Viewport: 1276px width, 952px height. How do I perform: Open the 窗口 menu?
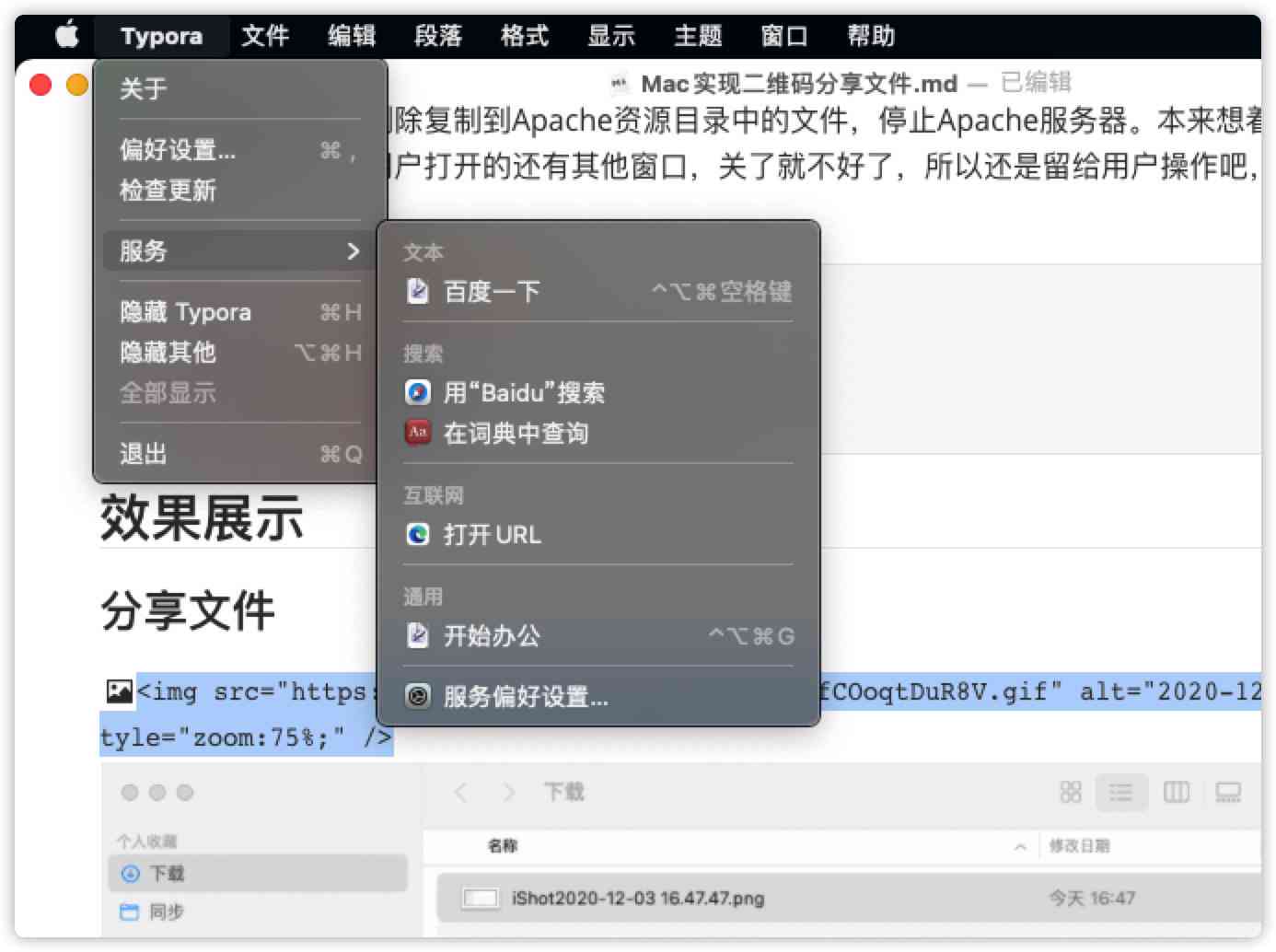coord(784,36)
